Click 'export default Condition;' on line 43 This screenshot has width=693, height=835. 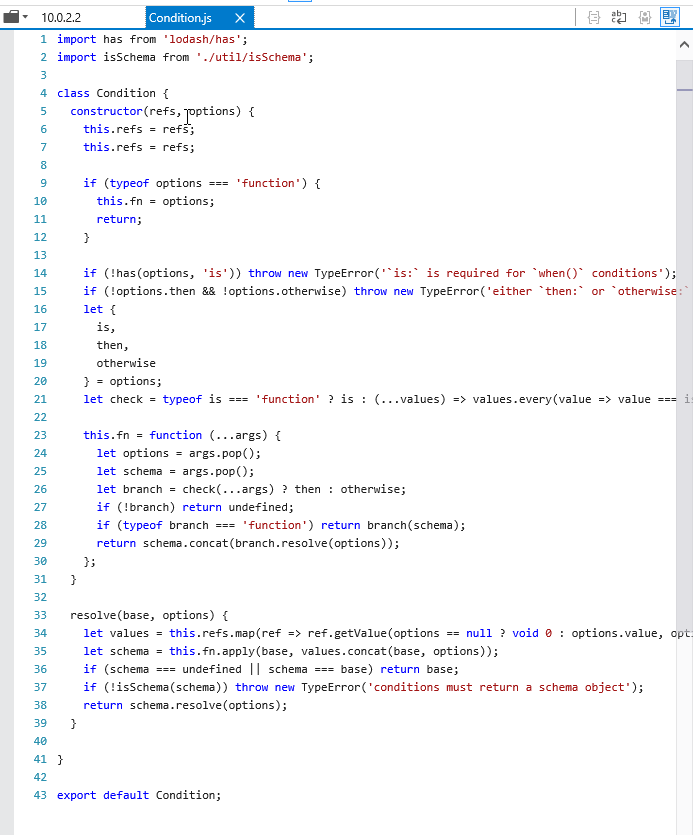[139, 795]
